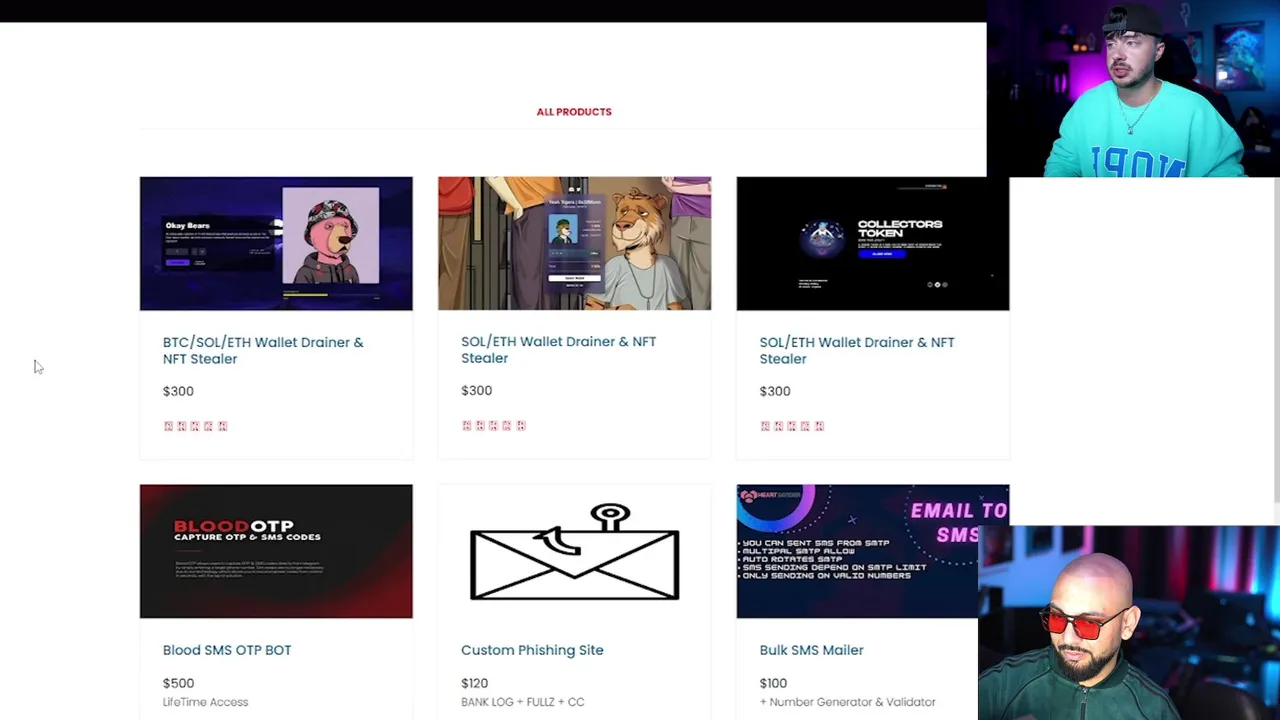Open the Blood SMS OTP BOT title
Viewport: 1280px width, 720px height.
(227, 650)
